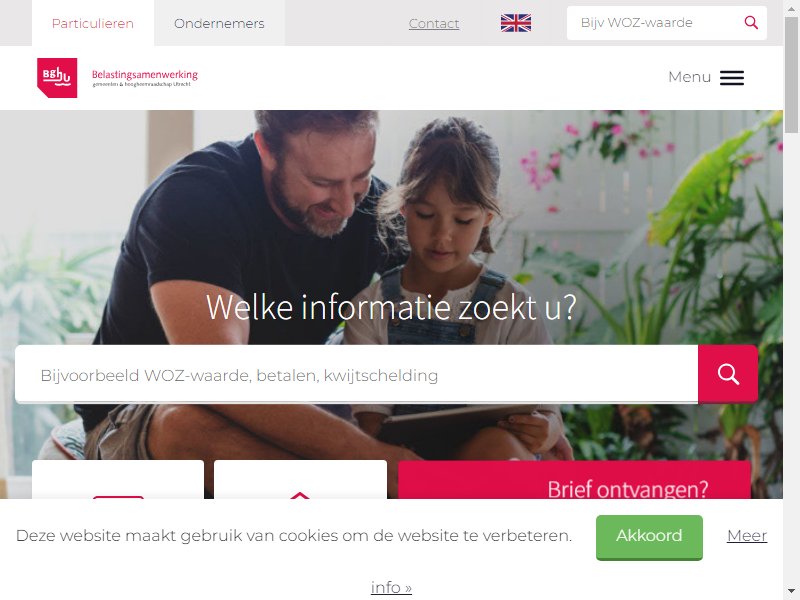Click the small magnifier in top search
The height and width of the screenshot is (600, 800).
(751, 22)
